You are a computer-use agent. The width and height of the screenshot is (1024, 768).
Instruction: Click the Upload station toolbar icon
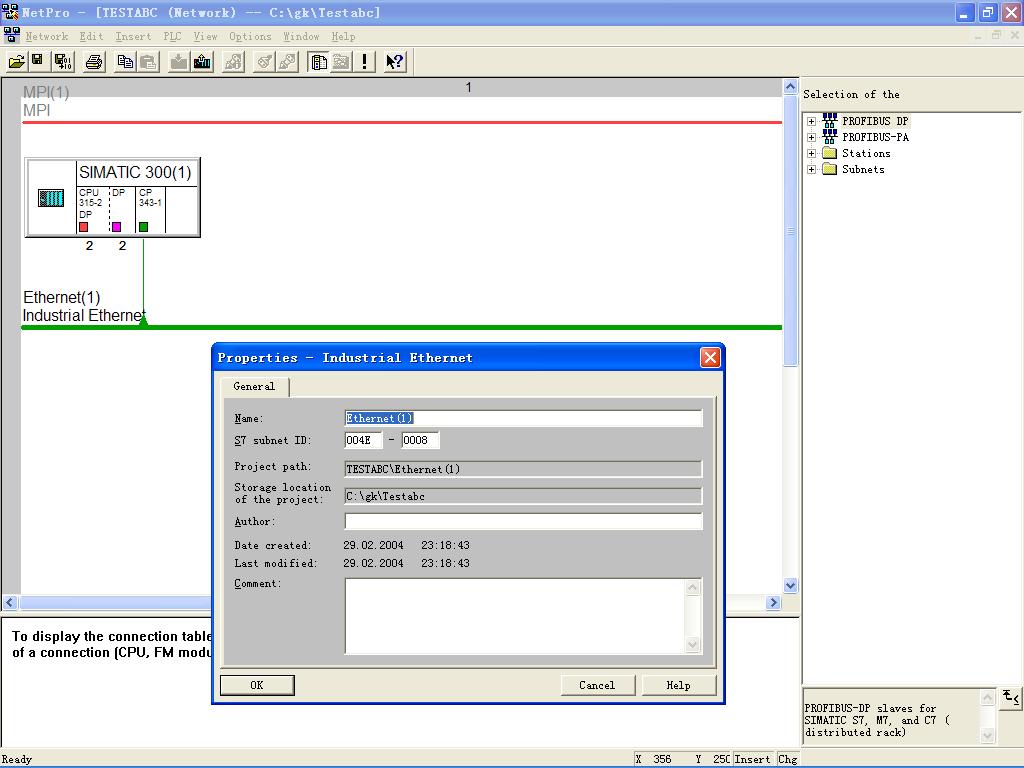point(202,61)
